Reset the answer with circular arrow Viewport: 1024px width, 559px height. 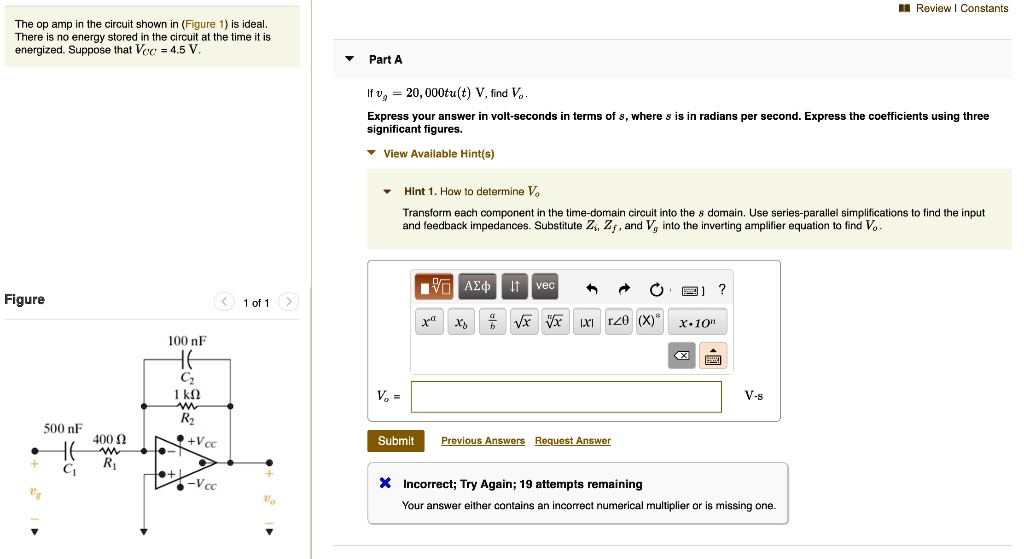[656, 289]
